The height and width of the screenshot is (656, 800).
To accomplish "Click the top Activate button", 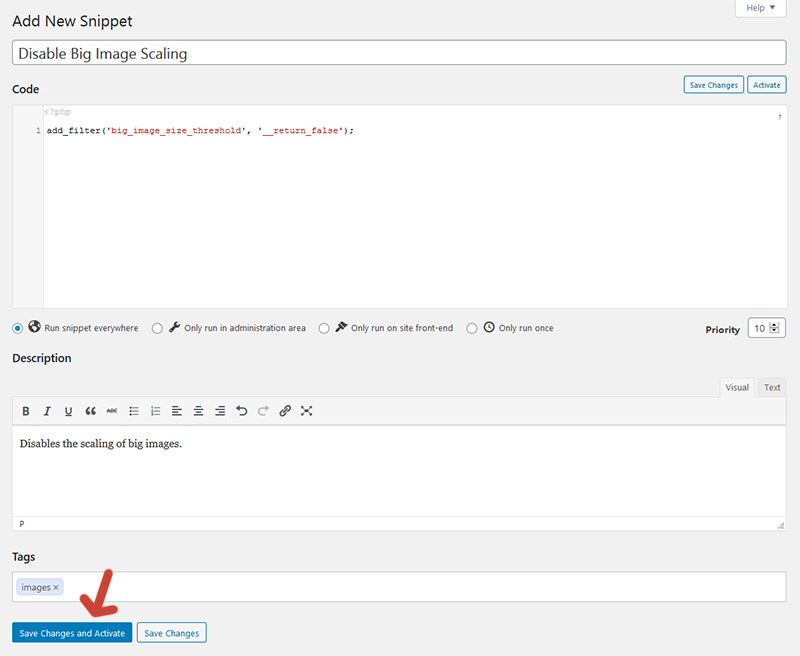I will click(x=766, y=85).
